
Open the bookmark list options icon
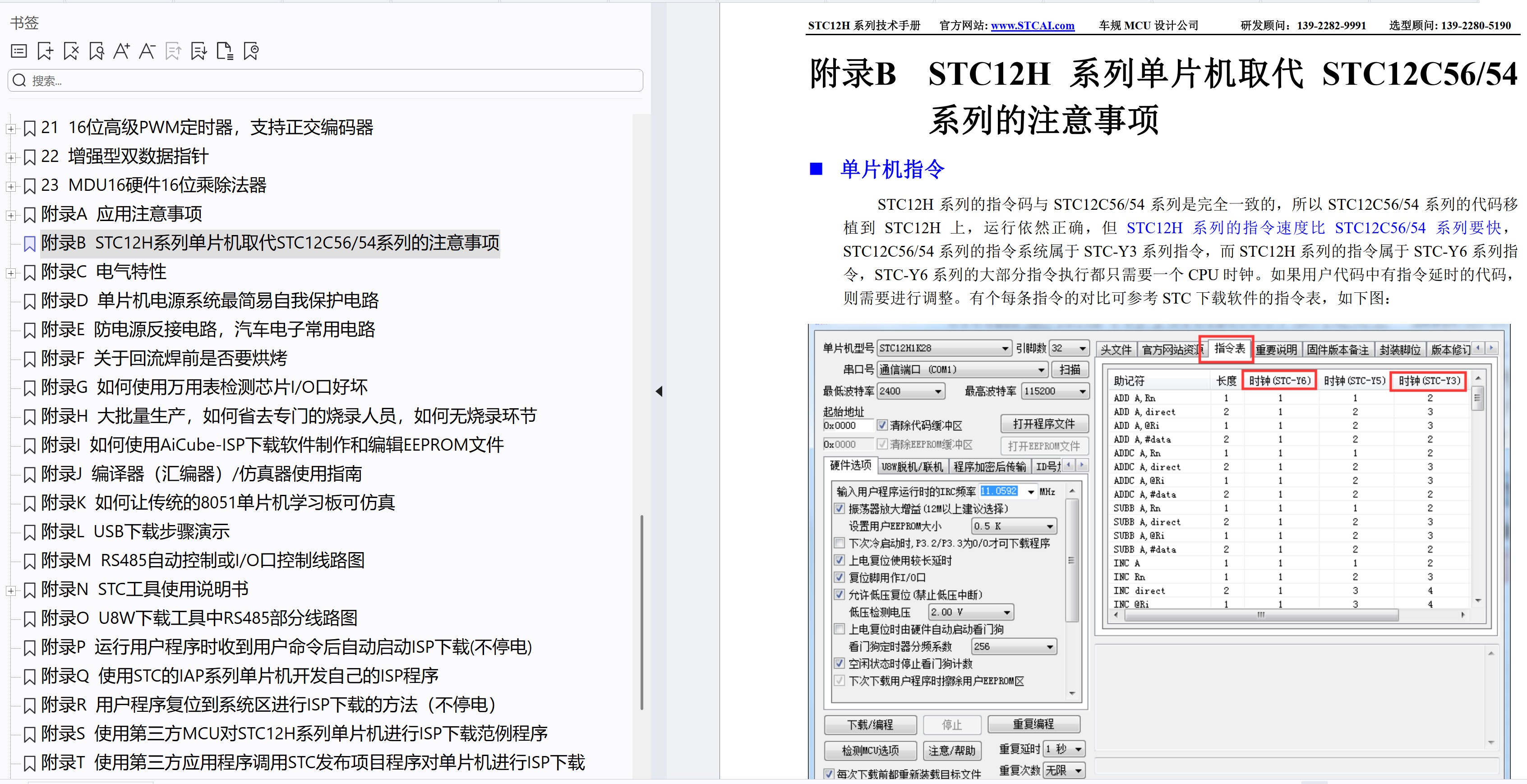[19, 51]
